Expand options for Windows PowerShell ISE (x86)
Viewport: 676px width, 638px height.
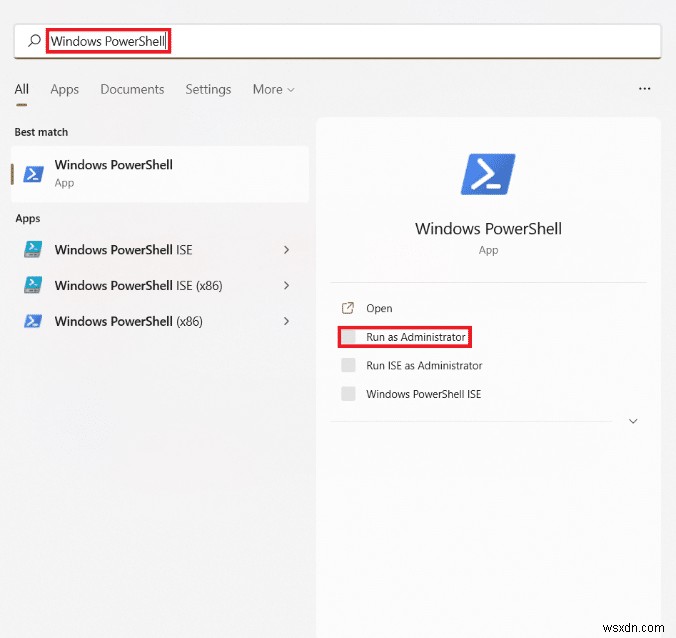[286, 285]
